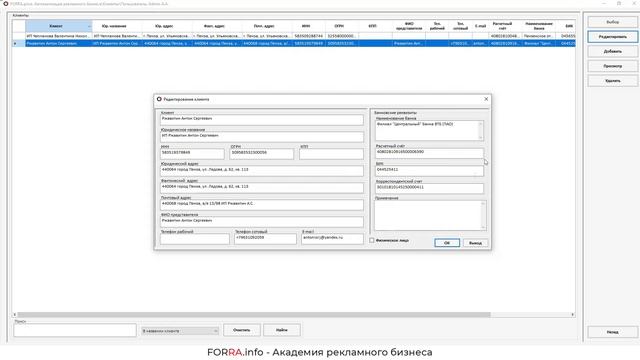640x360 pixels.
Task: Click the Фактический адрес field
Action: [x=262, y=188]
